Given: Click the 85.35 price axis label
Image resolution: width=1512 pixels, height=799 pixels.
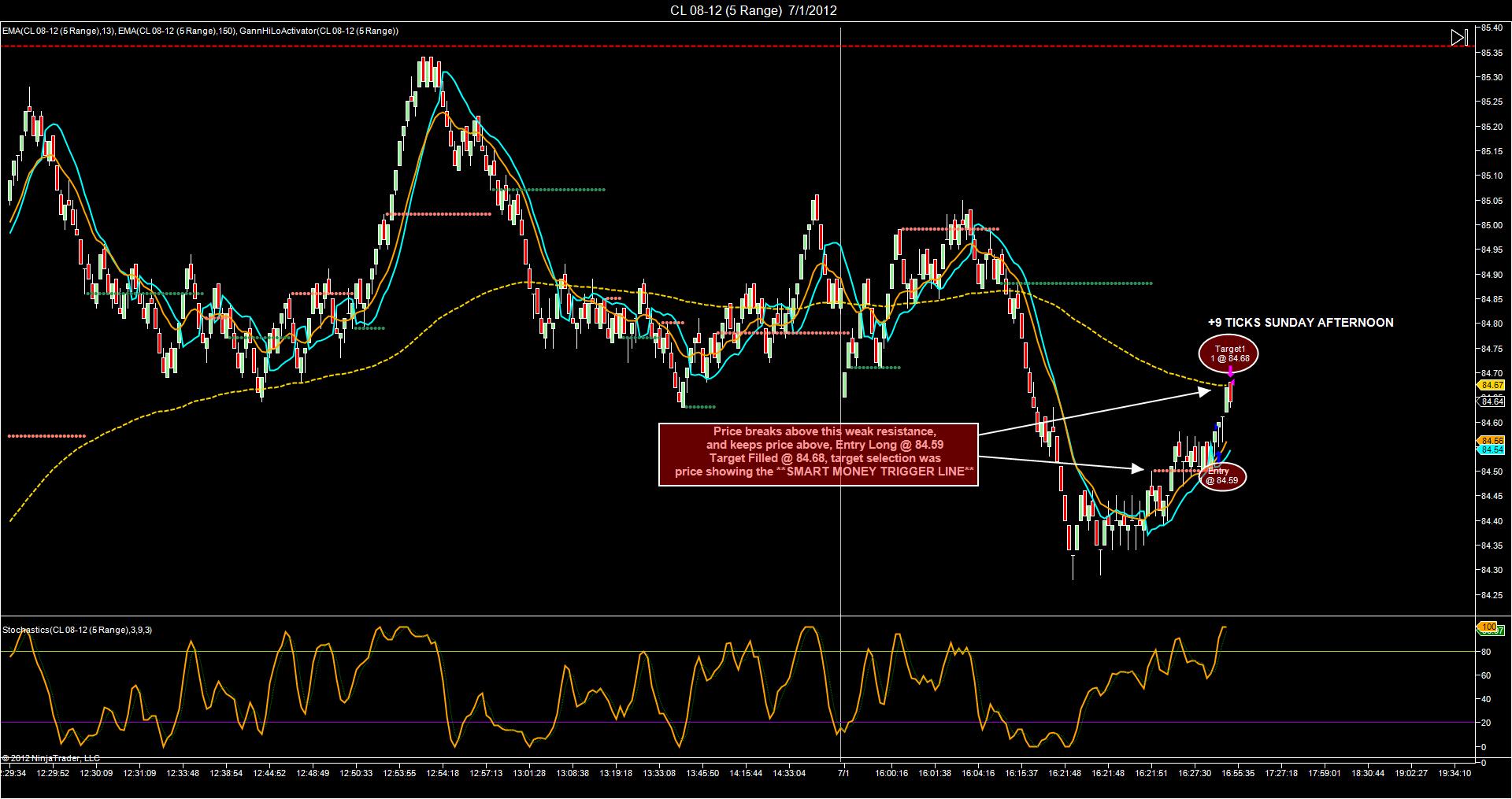Looking at the screenshot, I should point(1491,53).
